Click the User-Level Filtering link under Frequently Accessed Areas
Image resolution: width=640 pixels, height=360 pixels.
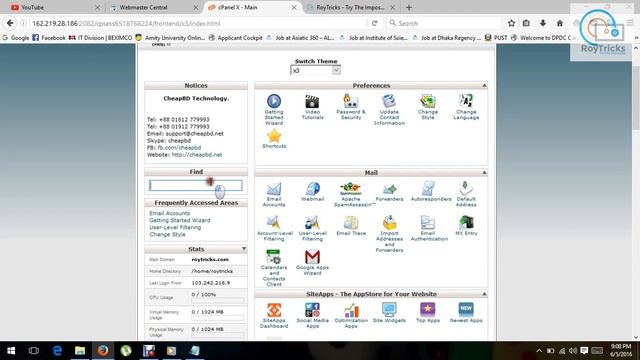tap(175, 227)
